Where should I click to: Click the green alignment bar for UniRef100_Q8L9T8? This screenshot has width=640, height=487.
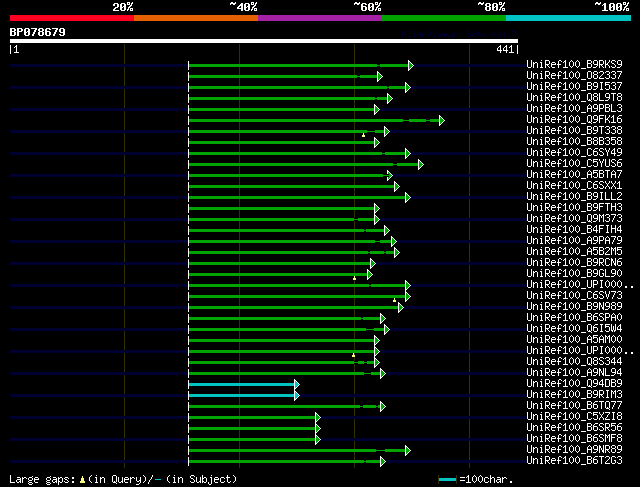tap(288, 98)
